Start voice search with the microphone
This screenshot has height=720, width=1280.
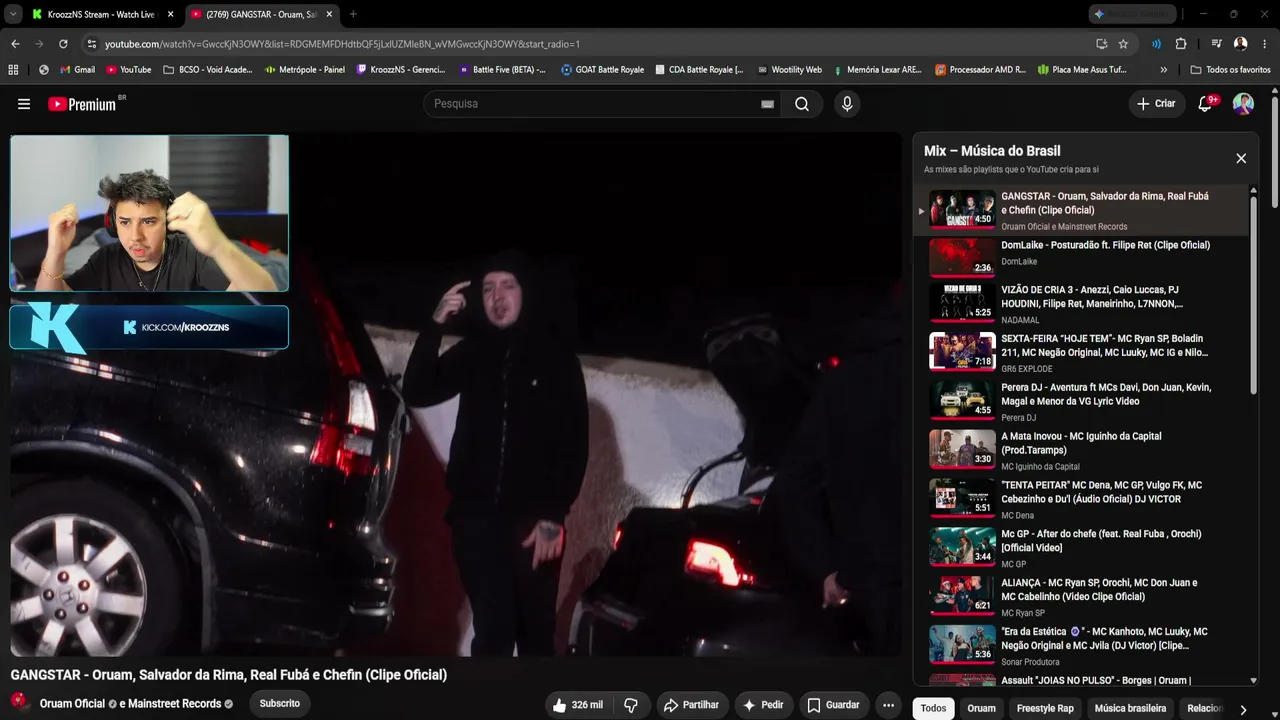click(847, 104)
